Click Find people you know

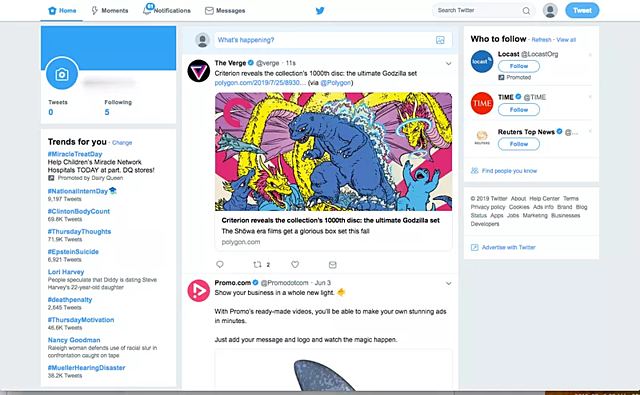509,171
